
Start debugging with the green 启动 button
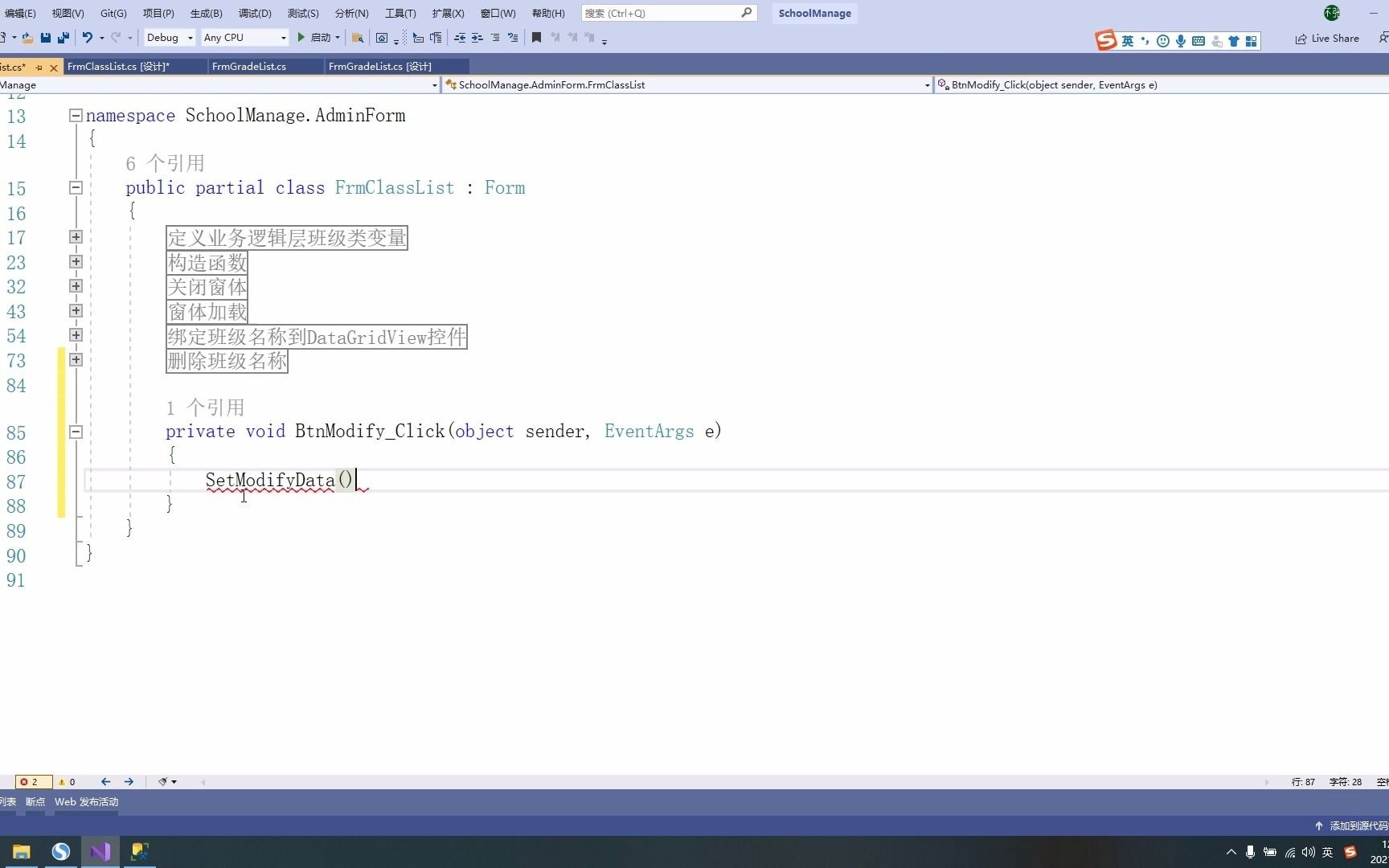pyautogui.click(x=318, y=38)
